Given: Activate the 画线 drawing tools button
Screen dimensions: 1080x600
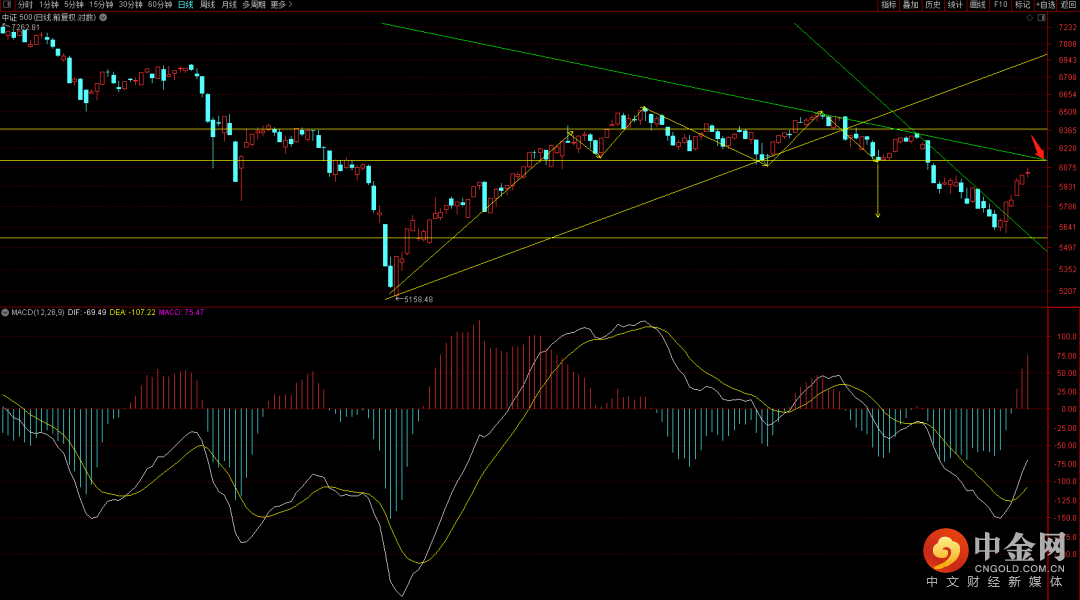Looking at the screenshot, I should [977, 5].
